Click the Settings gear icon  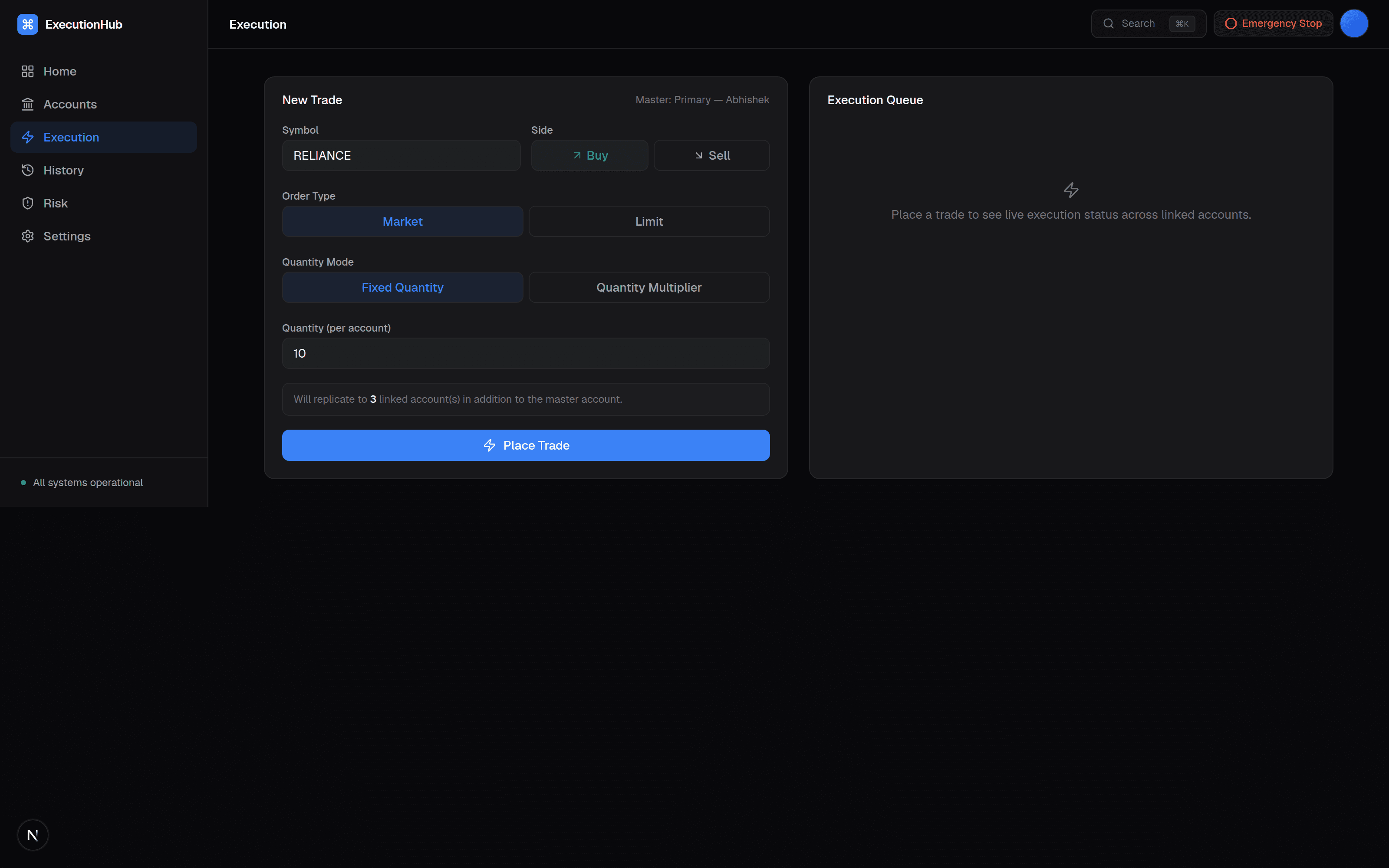click(27, 236)
